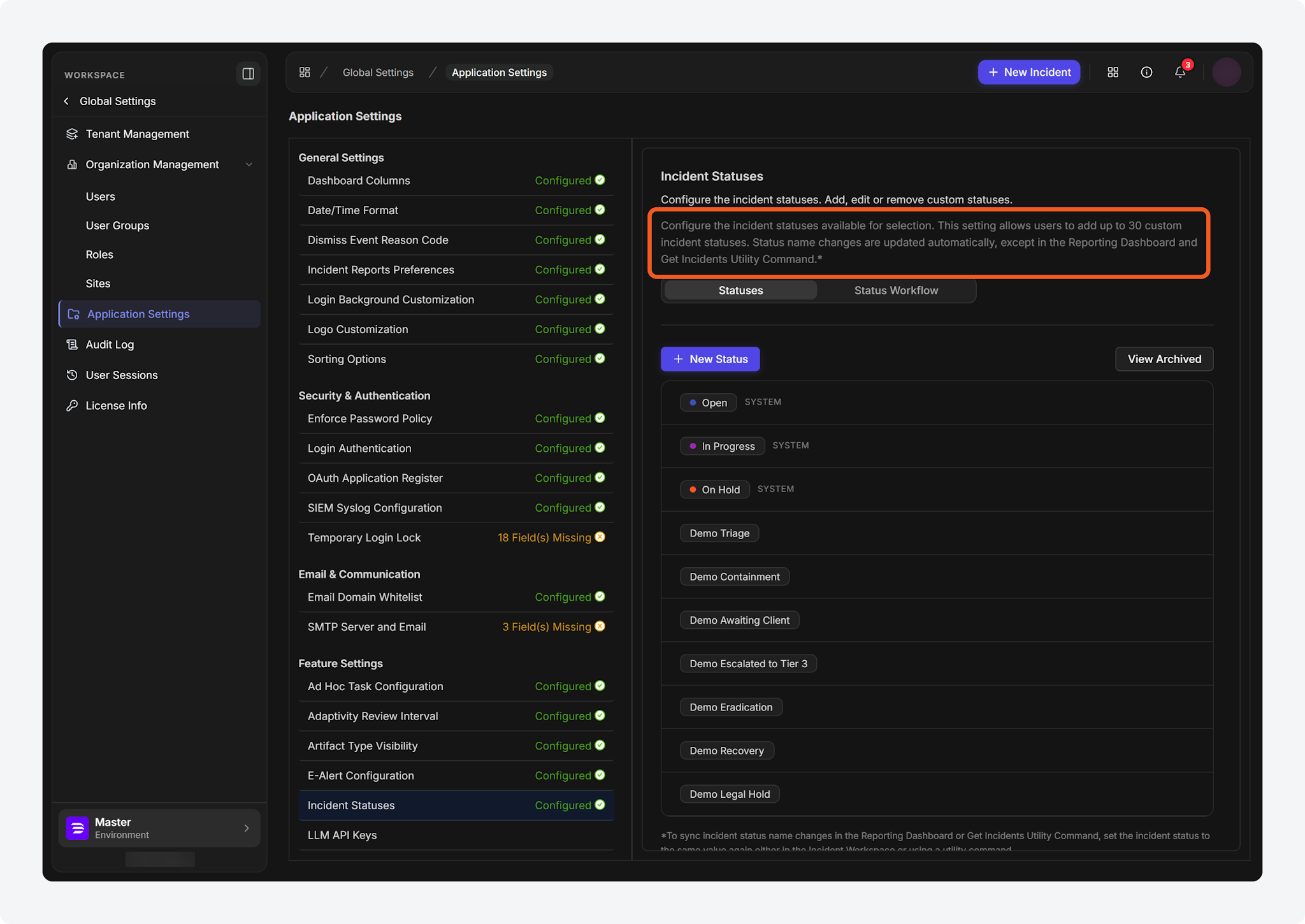Create a New Incident
Screen dimensions: 1305x924
(x=1029, y=72)
